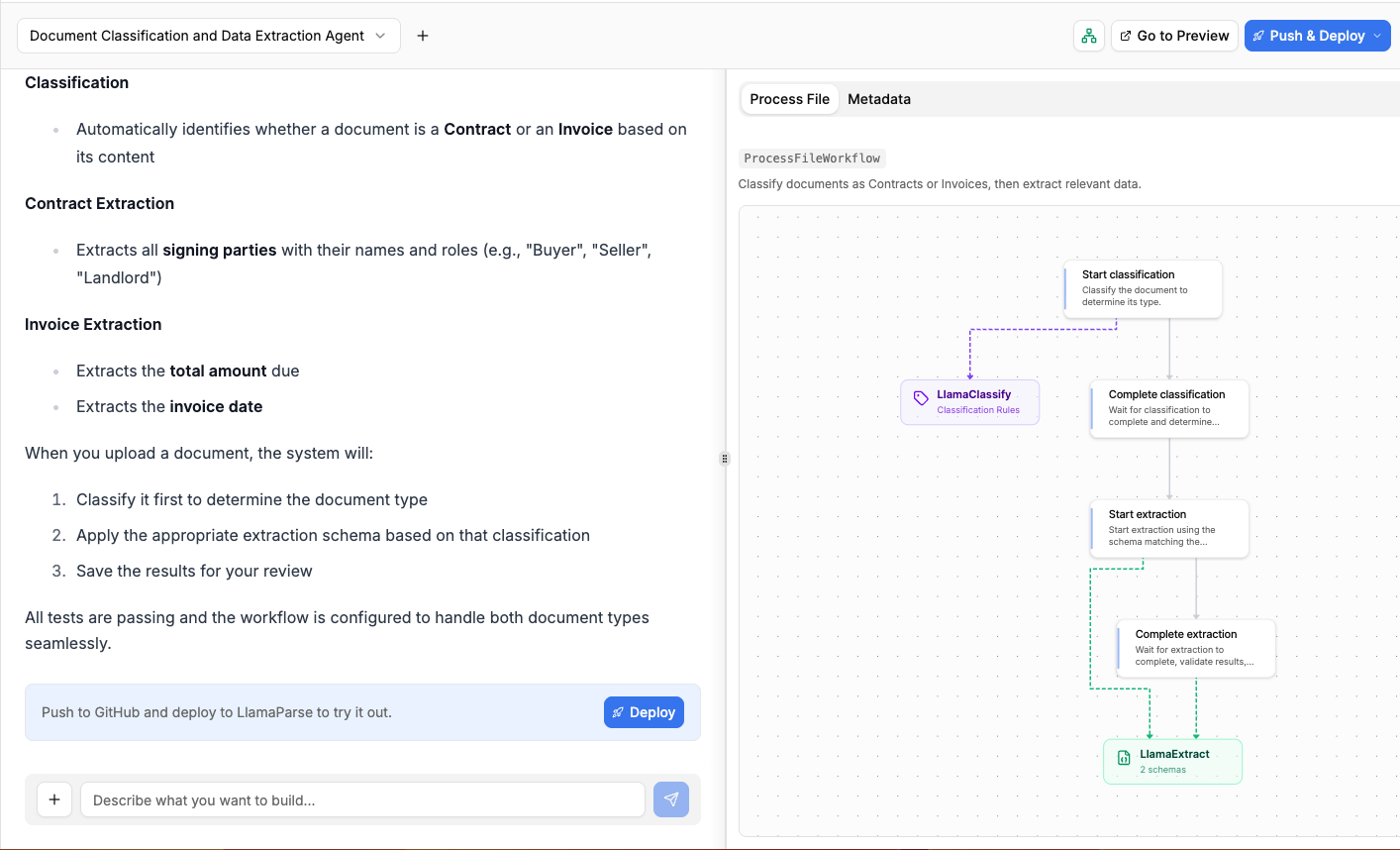Select the Start extraction workflow node
This screenshot has height=850, width=1400.
point(1168,528)
